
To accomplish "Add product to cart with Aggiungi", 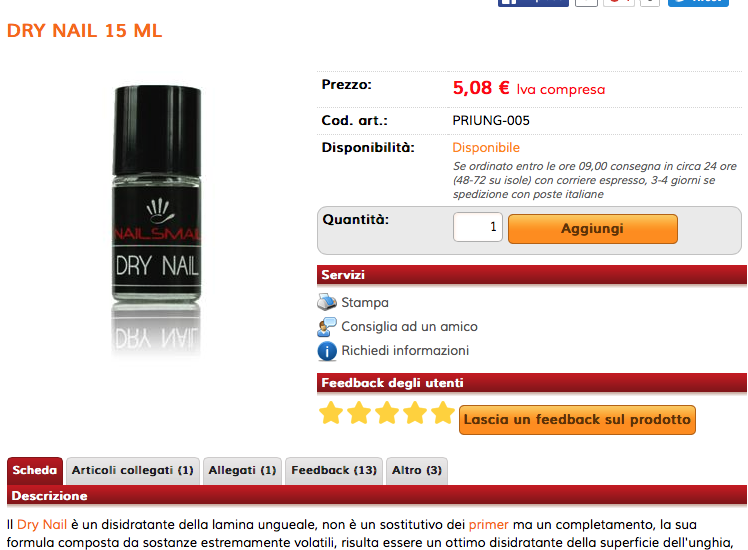I will click(x=592, y=228).
